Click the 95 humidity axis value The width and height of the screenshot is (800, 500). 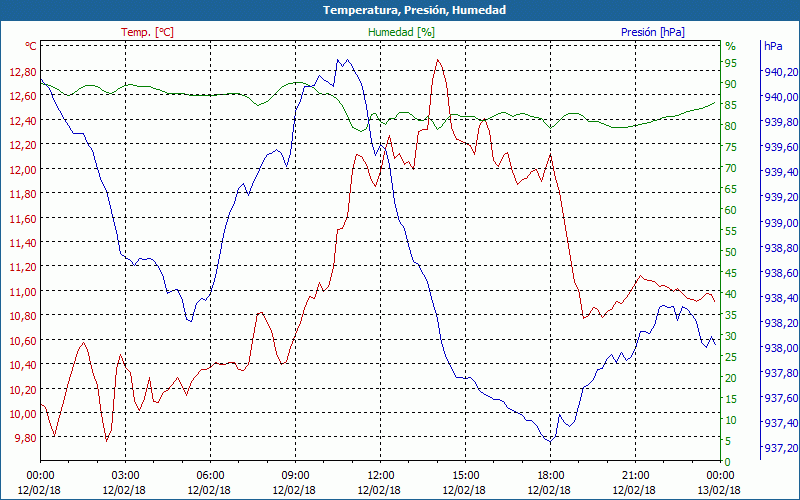[731, 63]
